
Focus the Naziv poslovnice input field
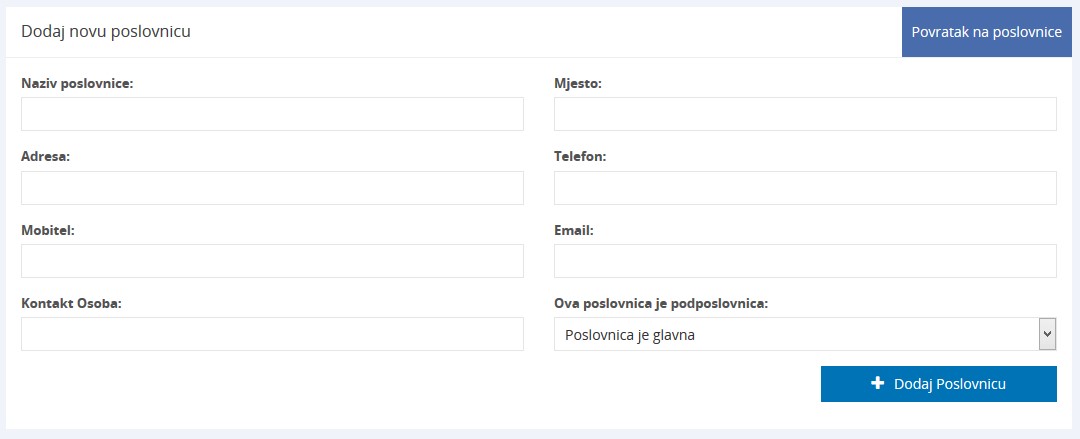click(x=272, y=114)
